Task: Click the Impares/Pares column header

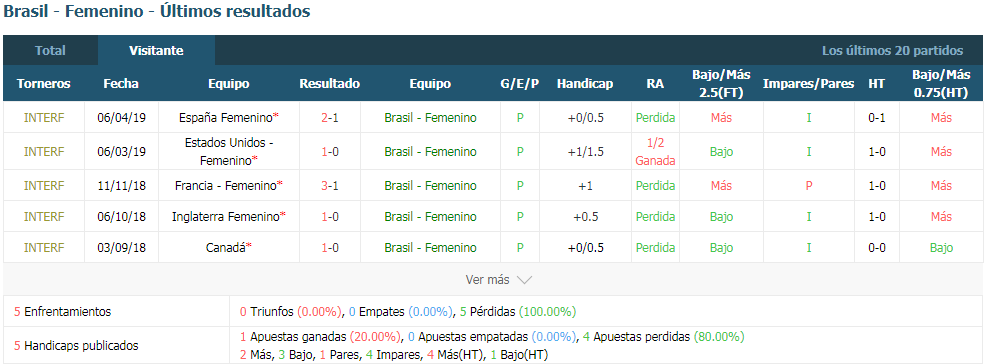Action: pyautogui.click(x=808, y=83)
